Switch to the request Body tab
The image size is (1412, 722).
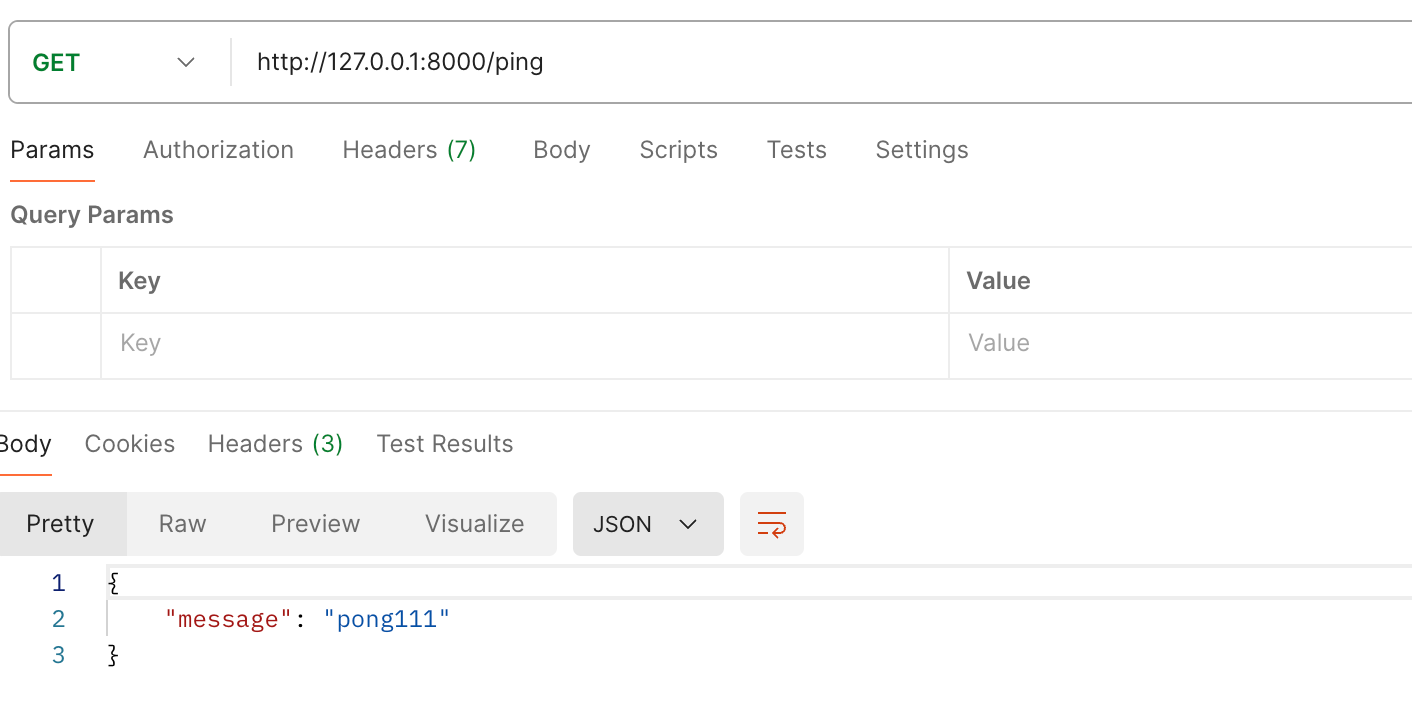tap(561, 149)
